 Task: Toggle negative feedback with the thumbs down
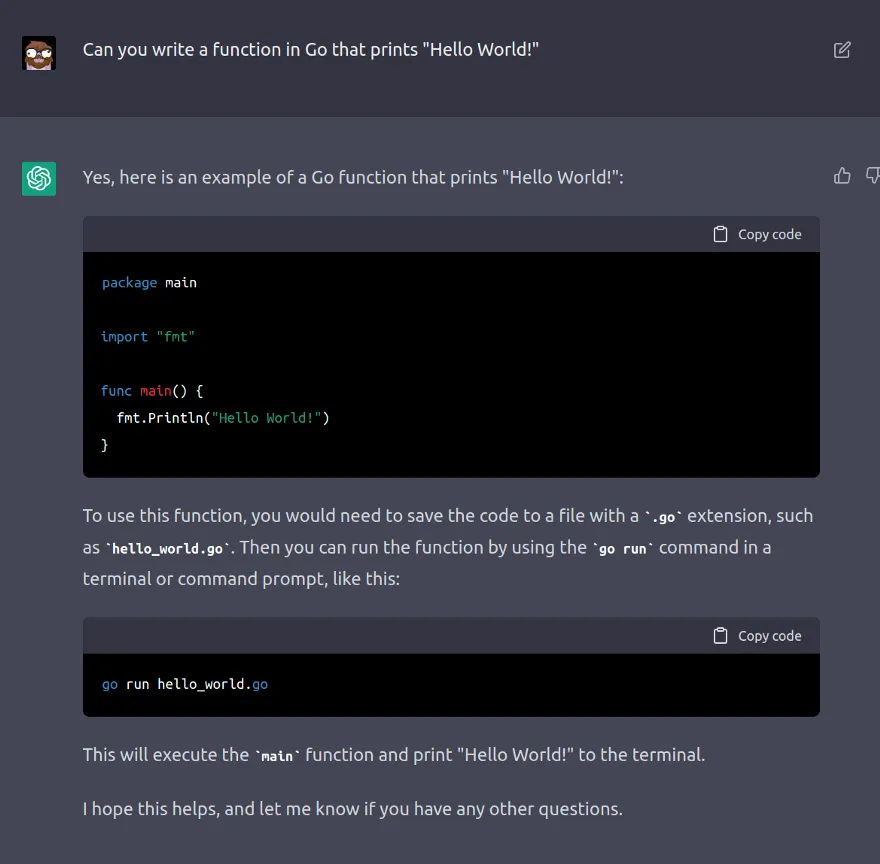point(872,175)
